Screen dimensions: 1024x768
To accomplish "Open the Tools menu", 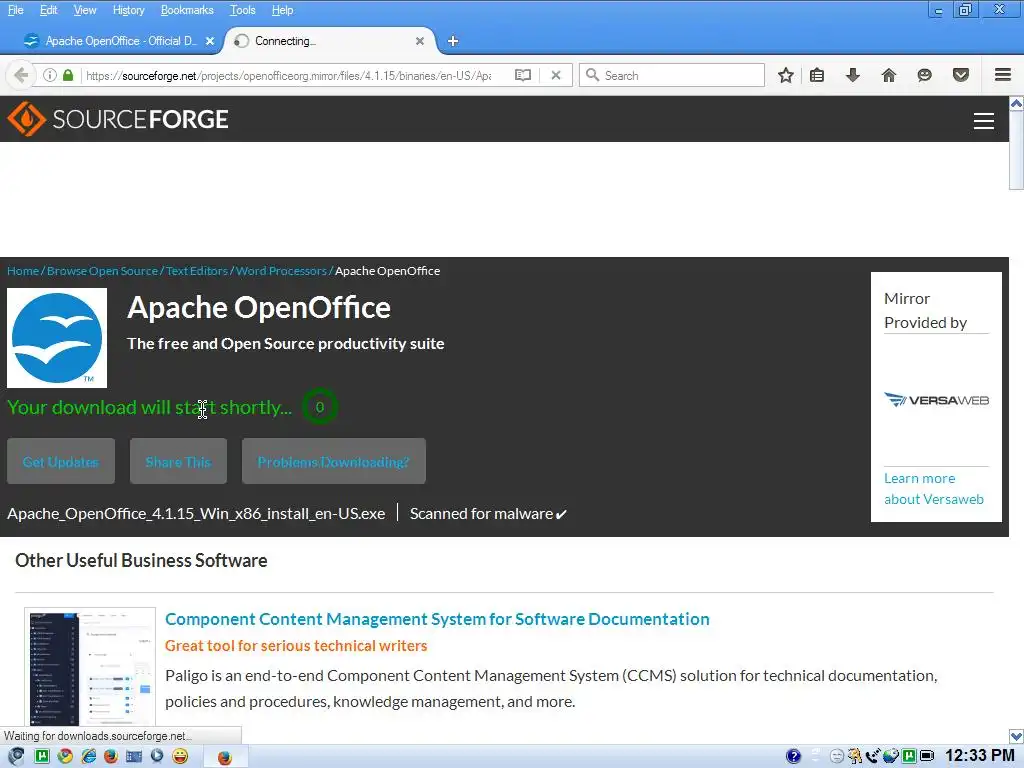I will [x=242, y=10].
